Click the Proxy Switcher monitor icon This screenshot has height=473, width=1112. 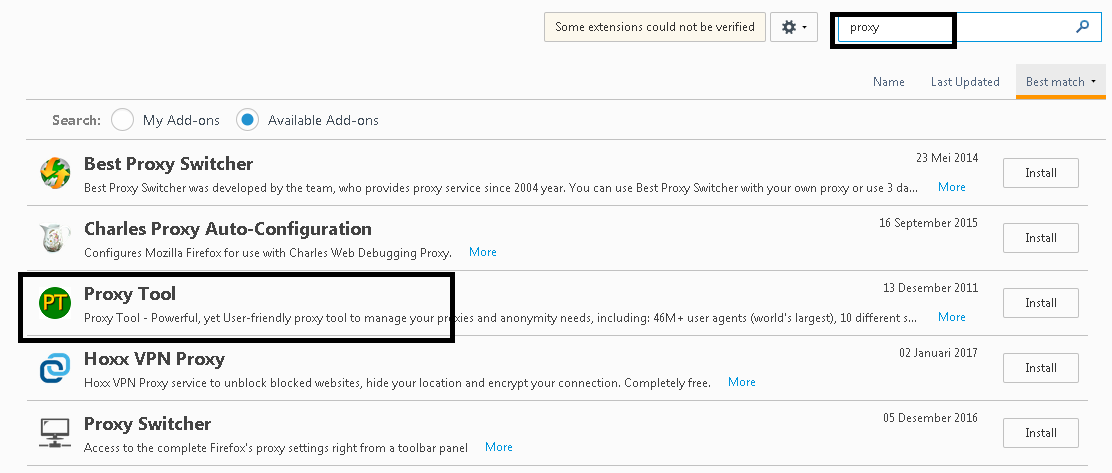coord(55,433)
